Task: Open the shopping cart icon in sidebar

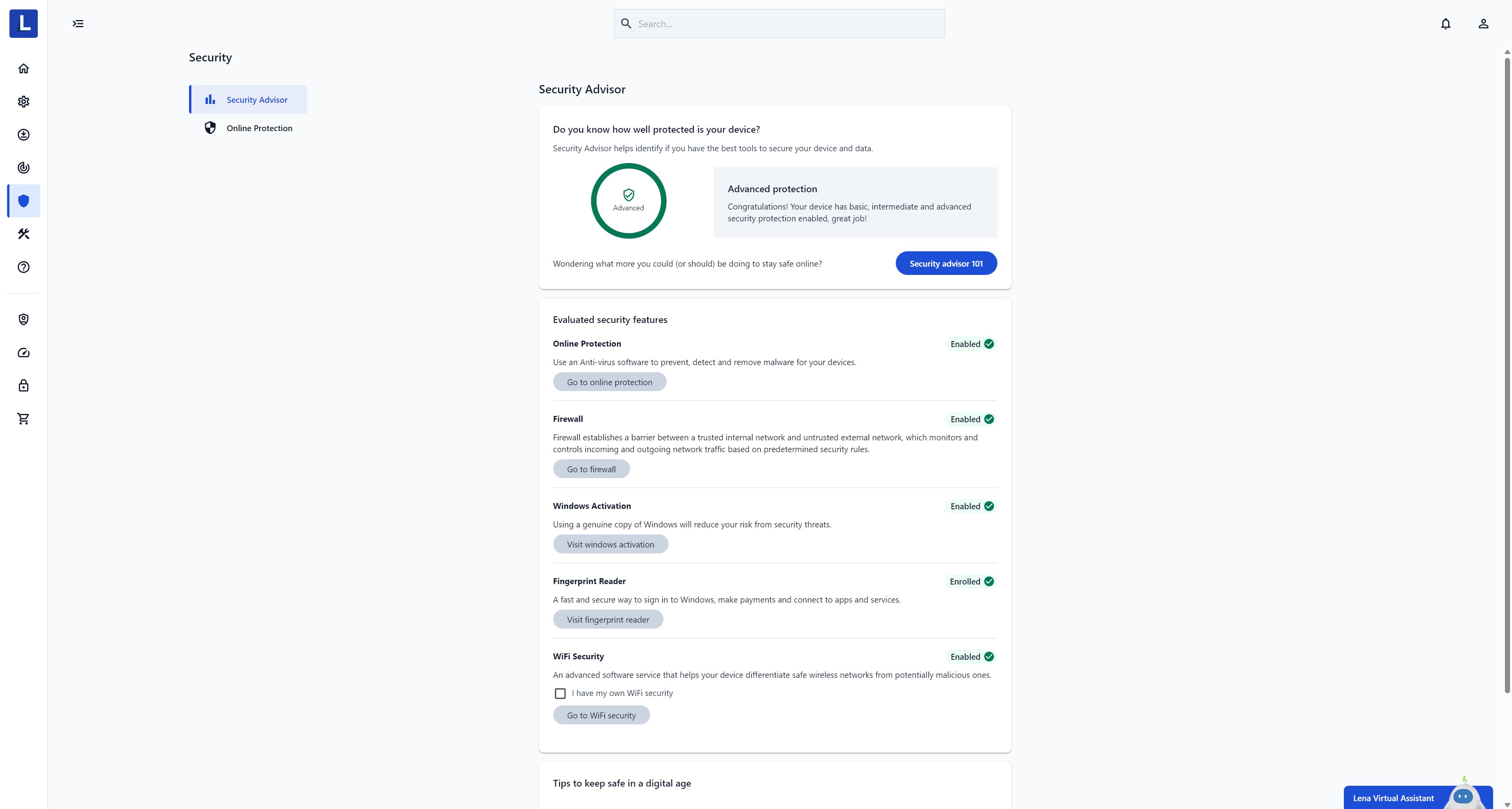Action: click(24, 419)
